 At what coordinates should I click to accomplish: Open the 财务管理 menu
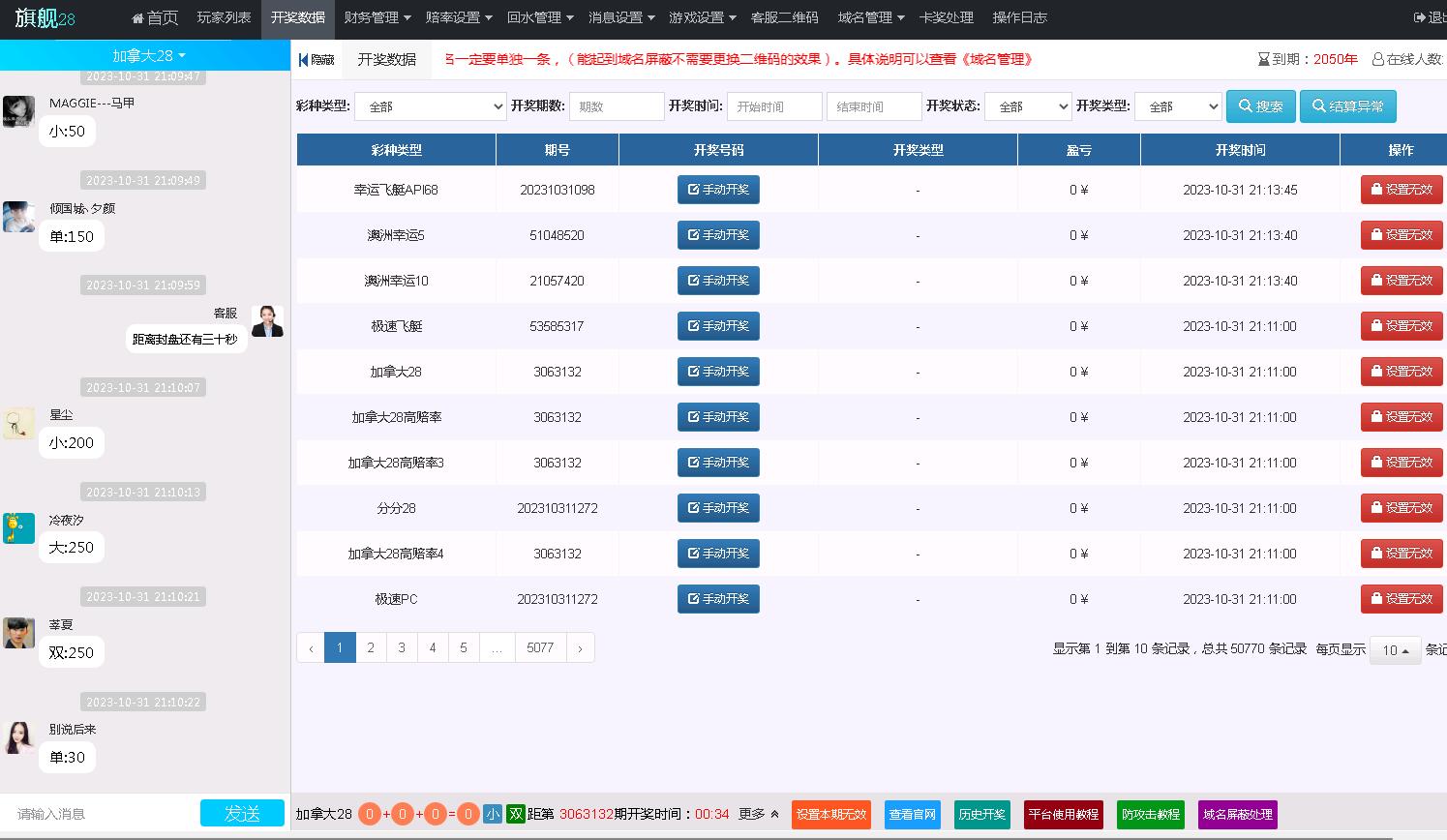[x=377, y=18]
